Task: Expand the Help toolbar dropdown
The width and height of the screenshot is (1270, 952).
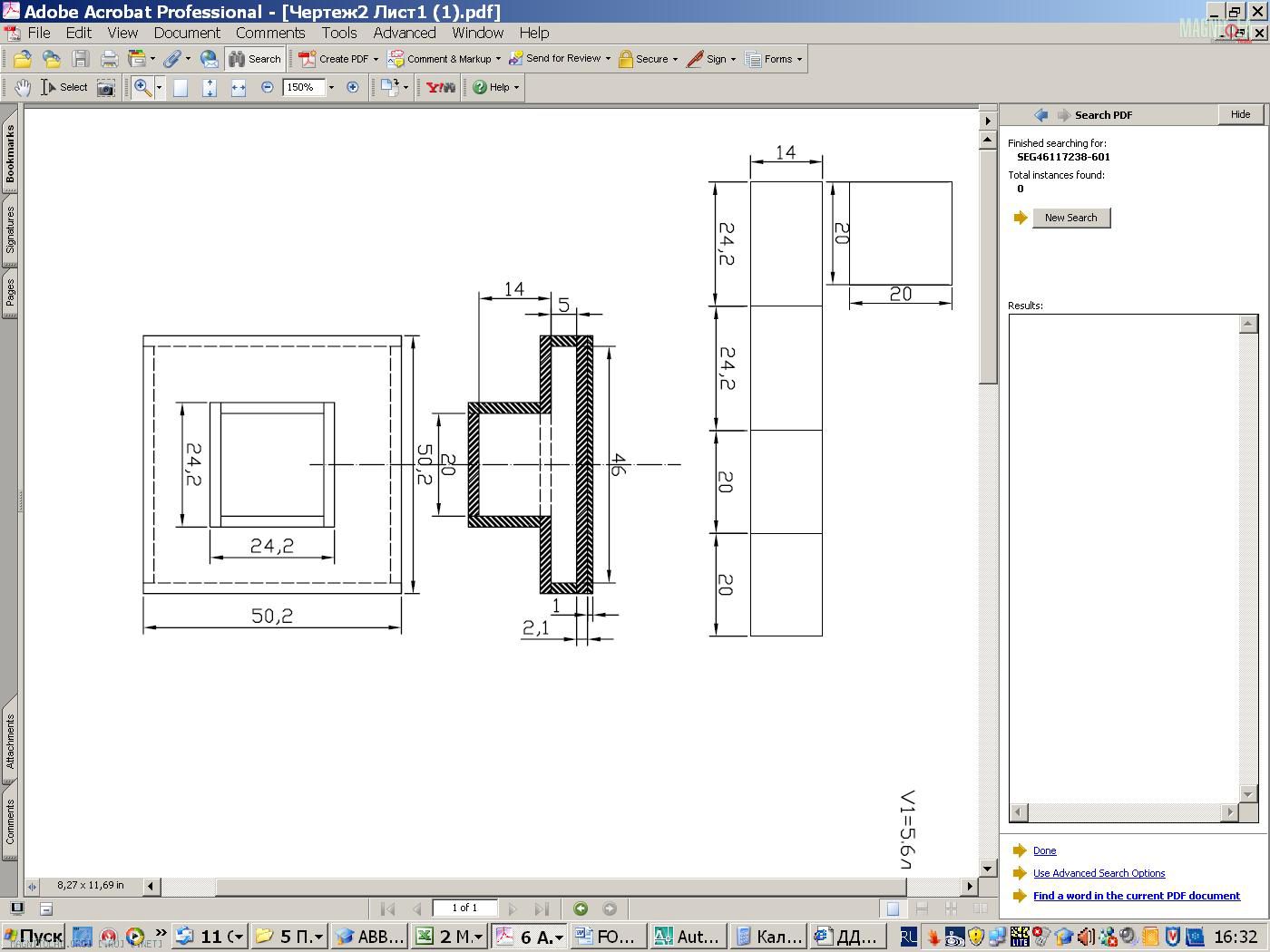Action: tap(516, 88)
